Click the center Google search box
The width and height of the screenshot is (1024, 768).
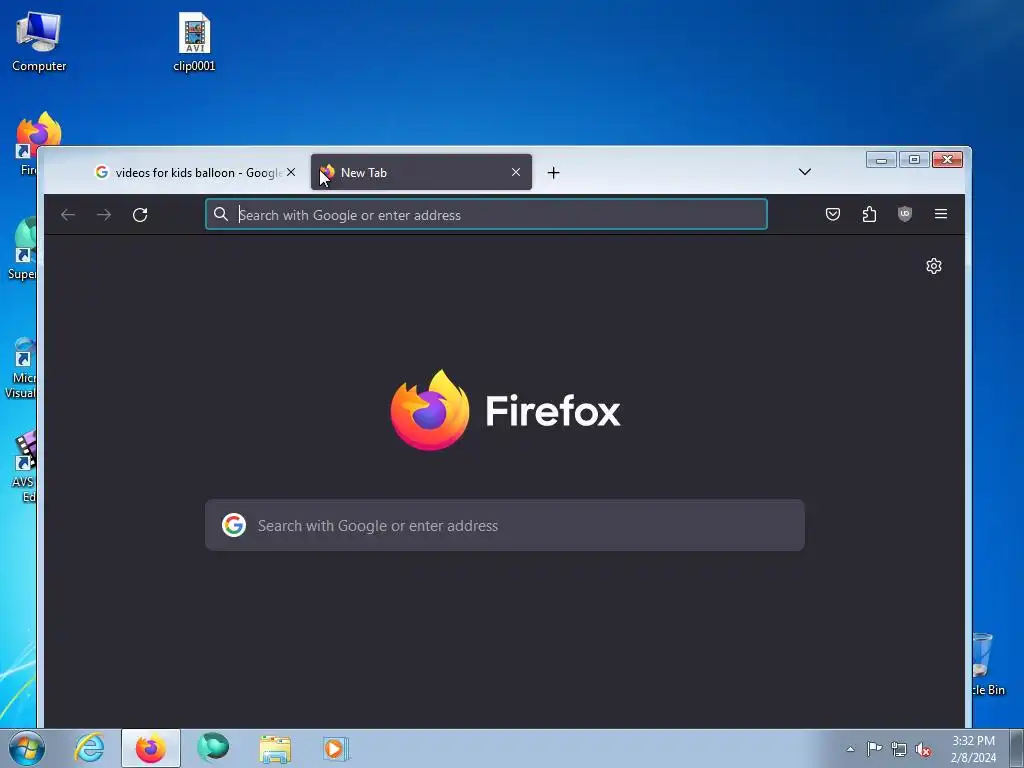click(x=505, y=525)
